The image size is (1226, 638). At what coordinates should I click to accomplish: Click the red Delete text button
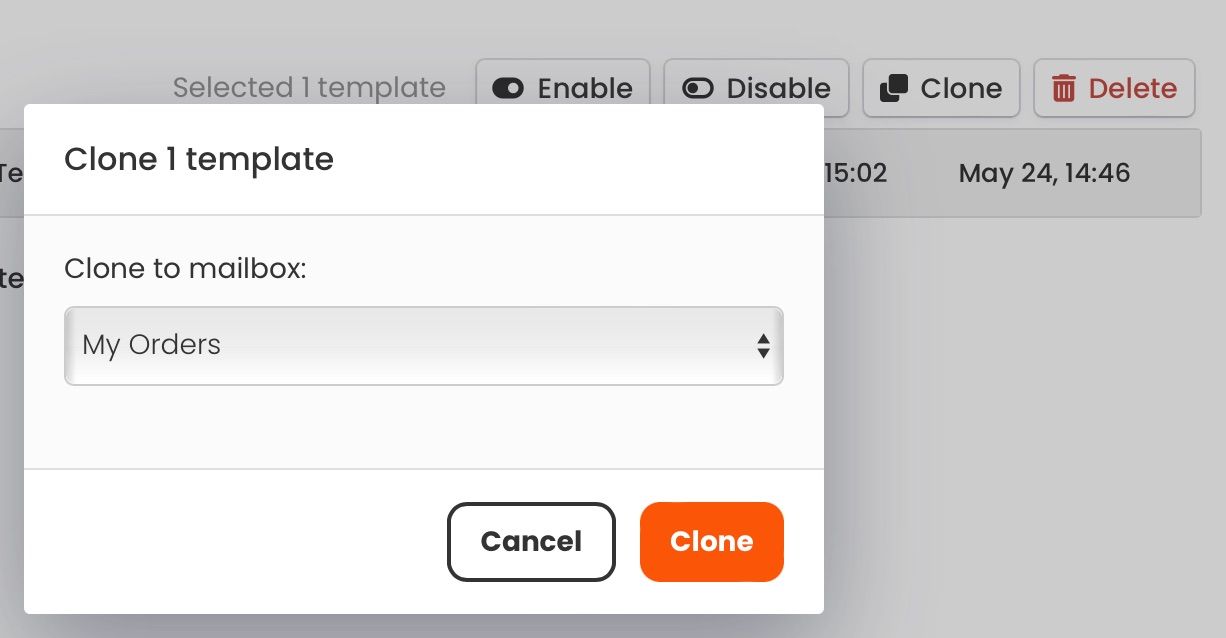(x=1132, y=88)
